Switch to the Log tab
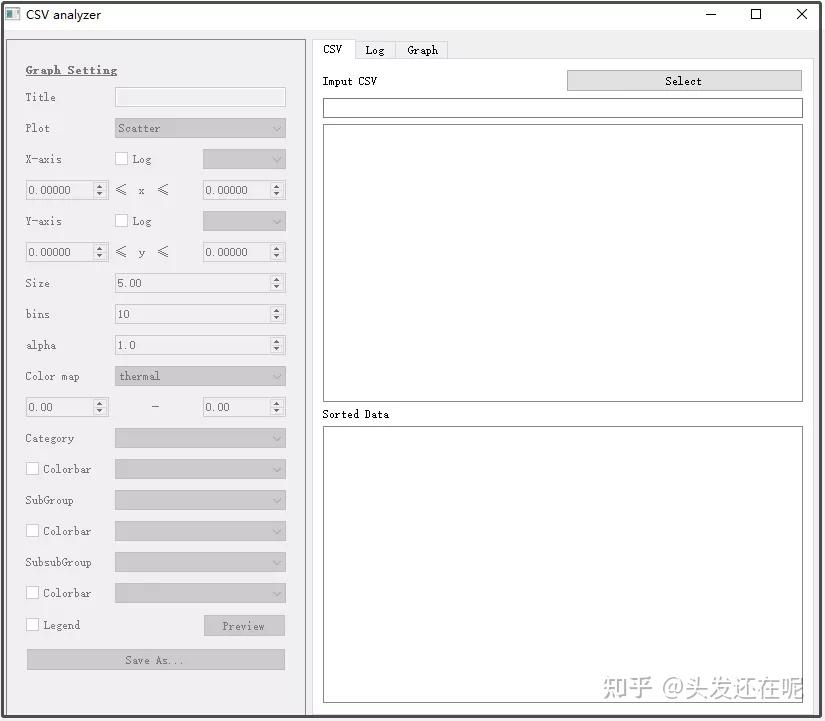 (375, 50)
